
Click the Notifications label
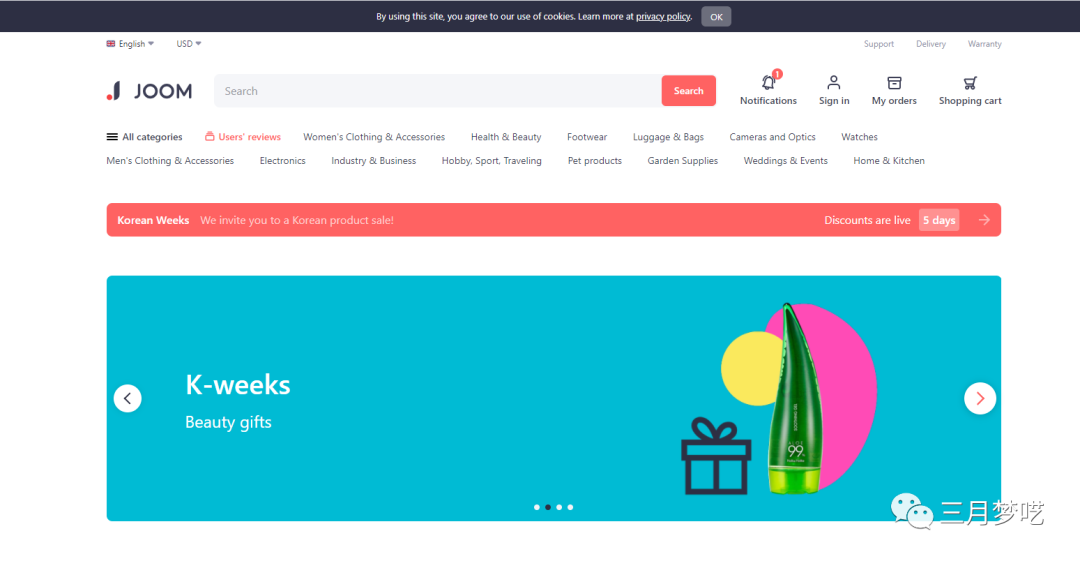(768, 101)
